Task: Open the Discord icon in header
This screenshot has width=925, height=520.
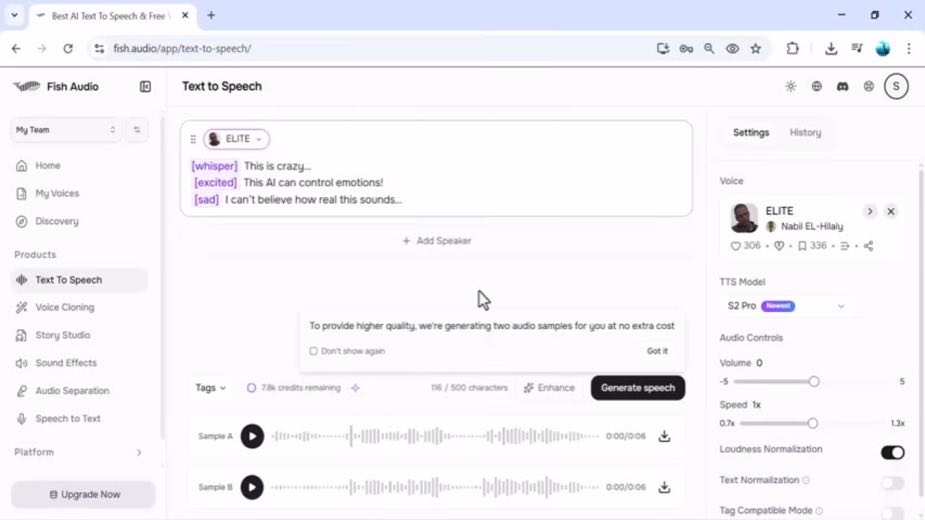Action: (x=842, y=87)
